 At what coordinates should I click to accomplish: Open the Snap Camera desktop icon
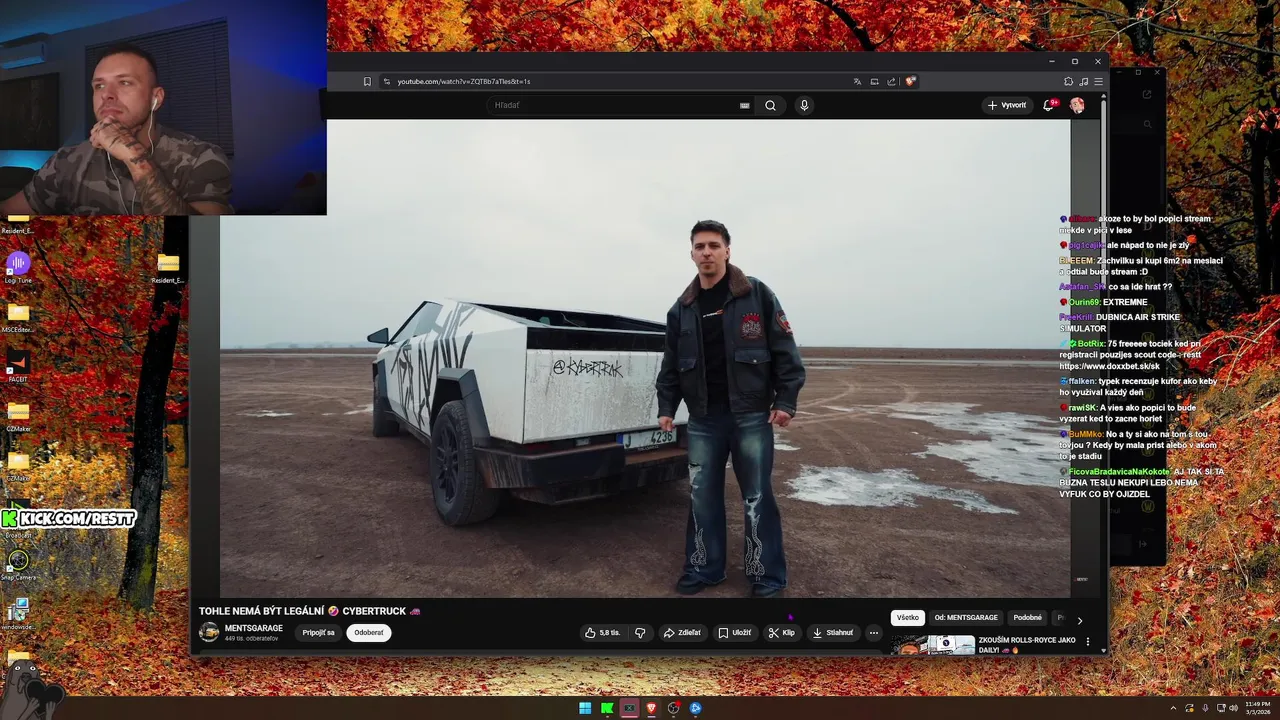tap(18, 564)
